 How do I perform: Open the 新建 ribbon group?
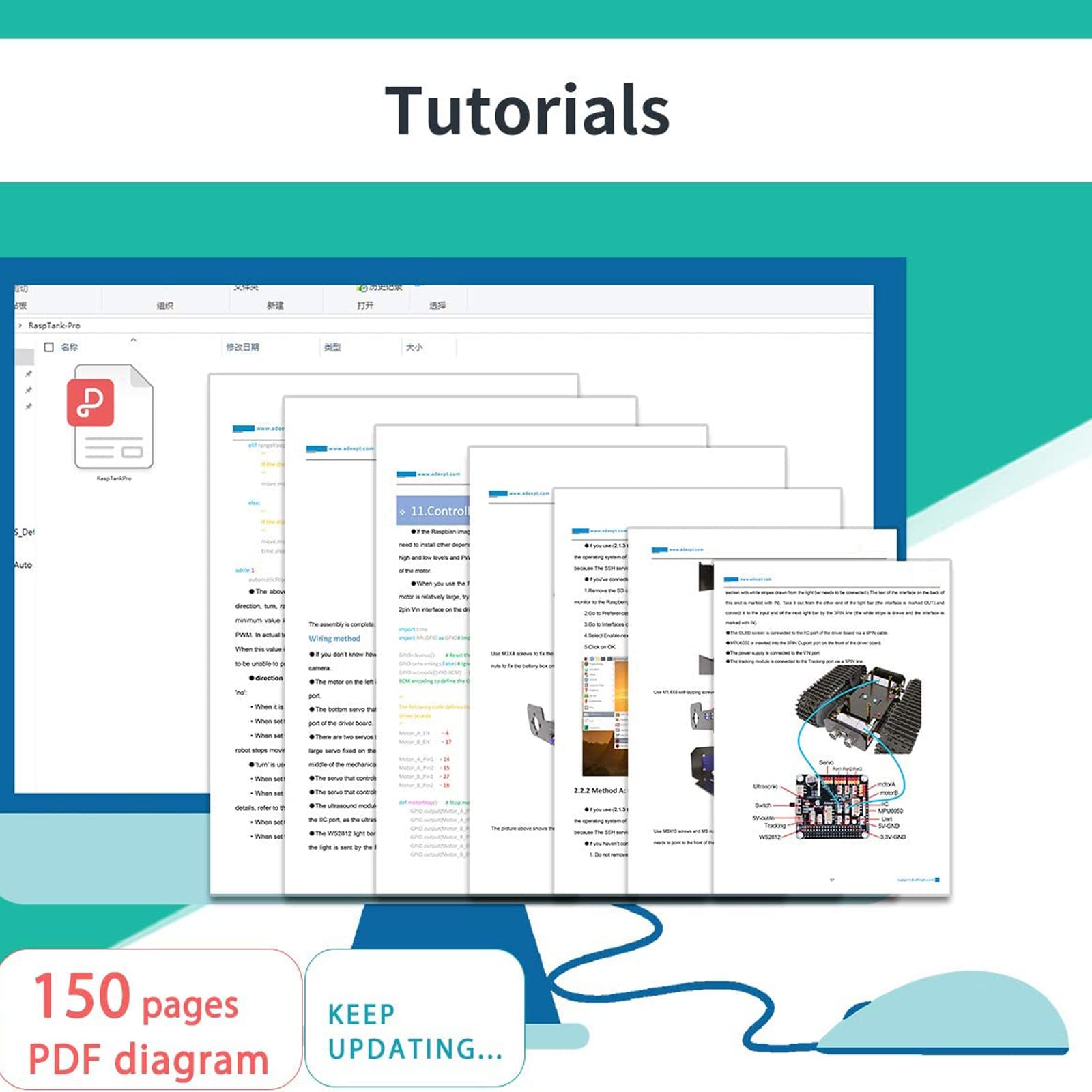pos(275,306)
